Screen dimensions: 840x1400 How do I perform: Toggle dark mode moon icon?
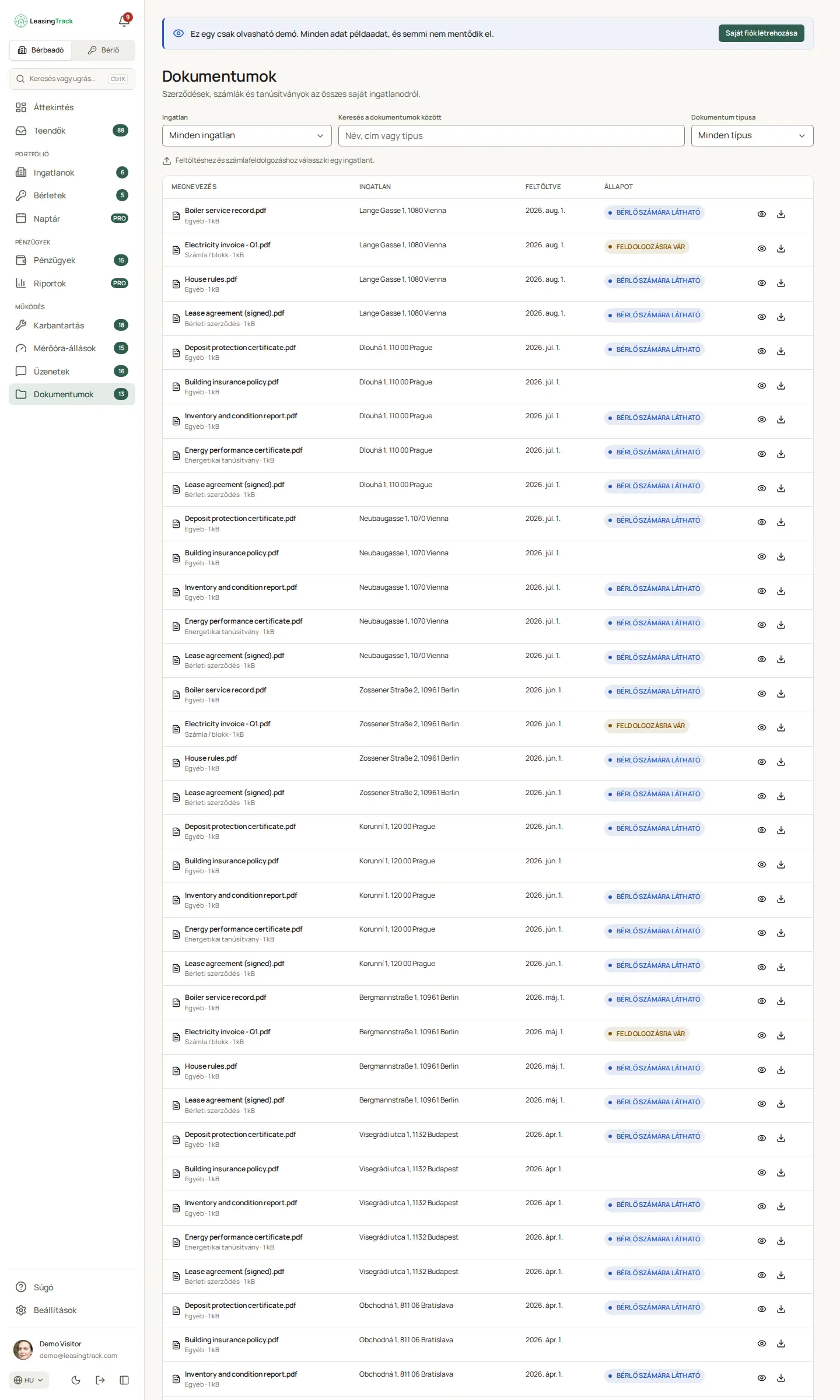click(x=76, y=1380)
